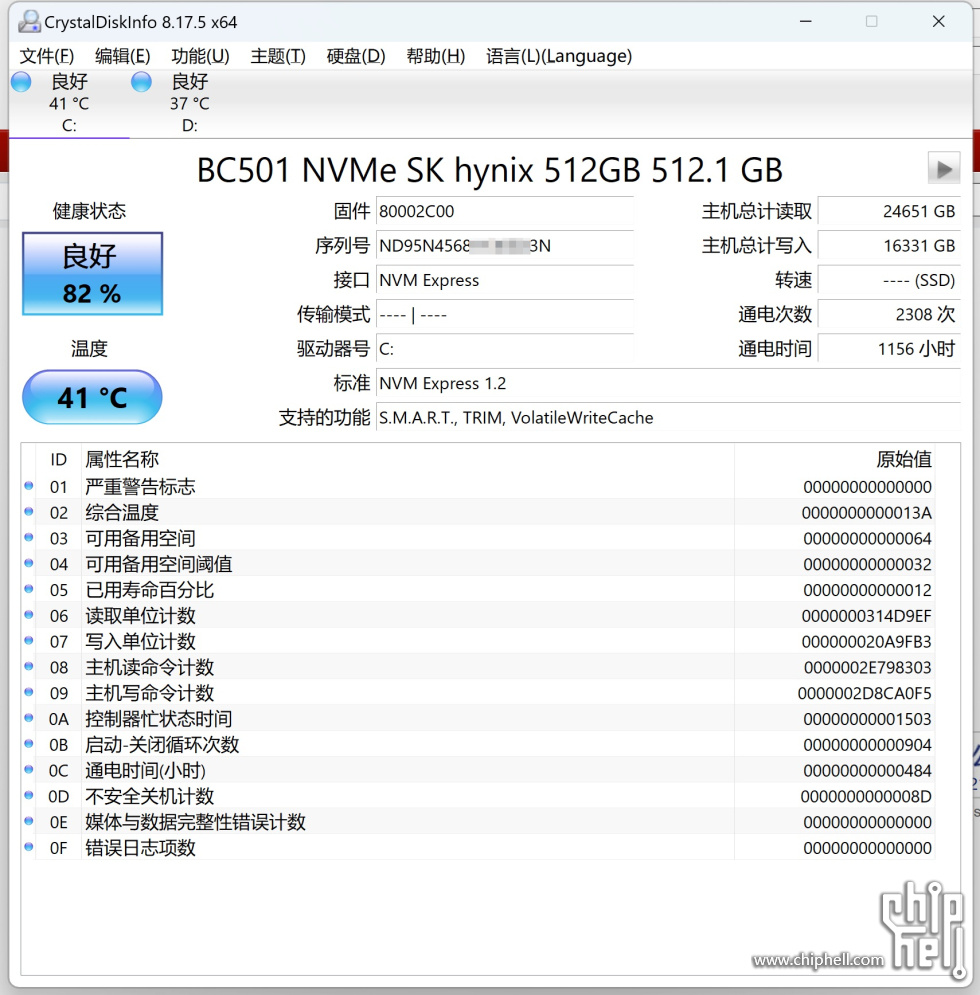Viewport: 980px width, 995px height.
Task: Select the 主机读命令计数 attribute row
Action: click(478, 668)
